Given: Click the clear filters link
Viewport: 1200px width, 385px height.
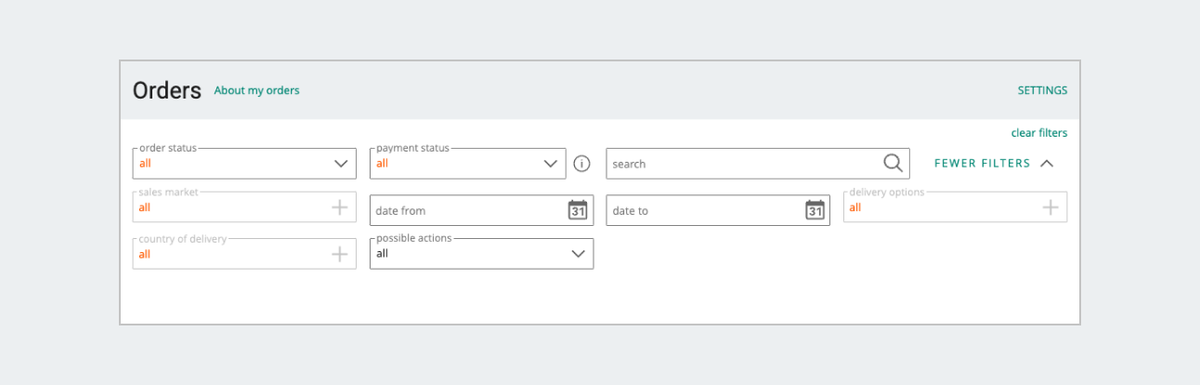Looking at the screenshot, I should click(x=1039, y=133).
